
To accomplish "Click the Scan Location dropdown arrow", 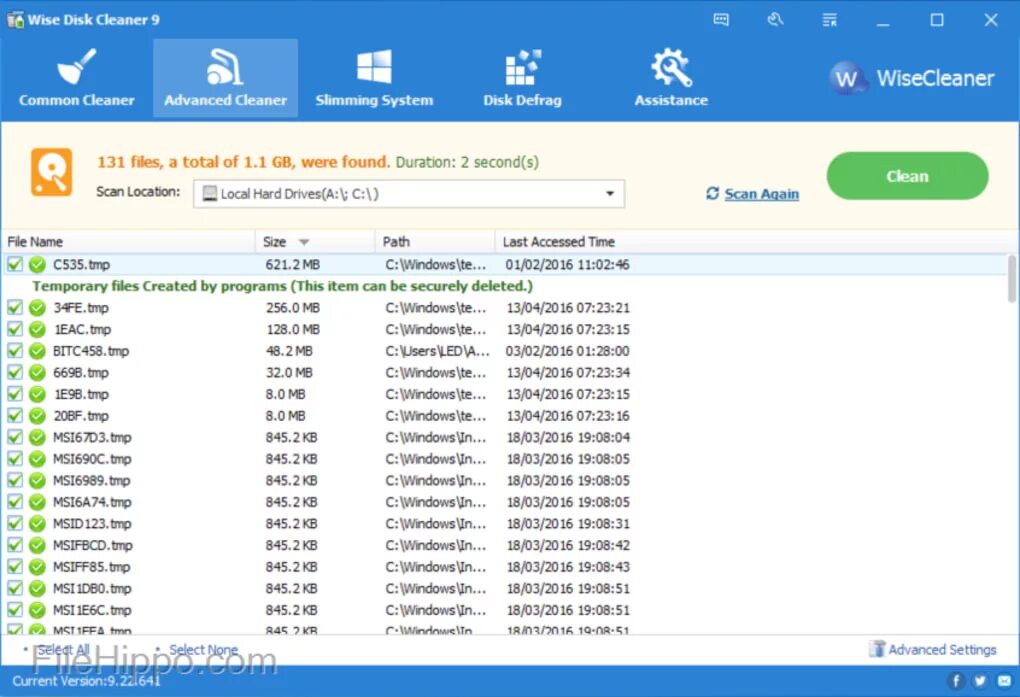I will point(610,194).
